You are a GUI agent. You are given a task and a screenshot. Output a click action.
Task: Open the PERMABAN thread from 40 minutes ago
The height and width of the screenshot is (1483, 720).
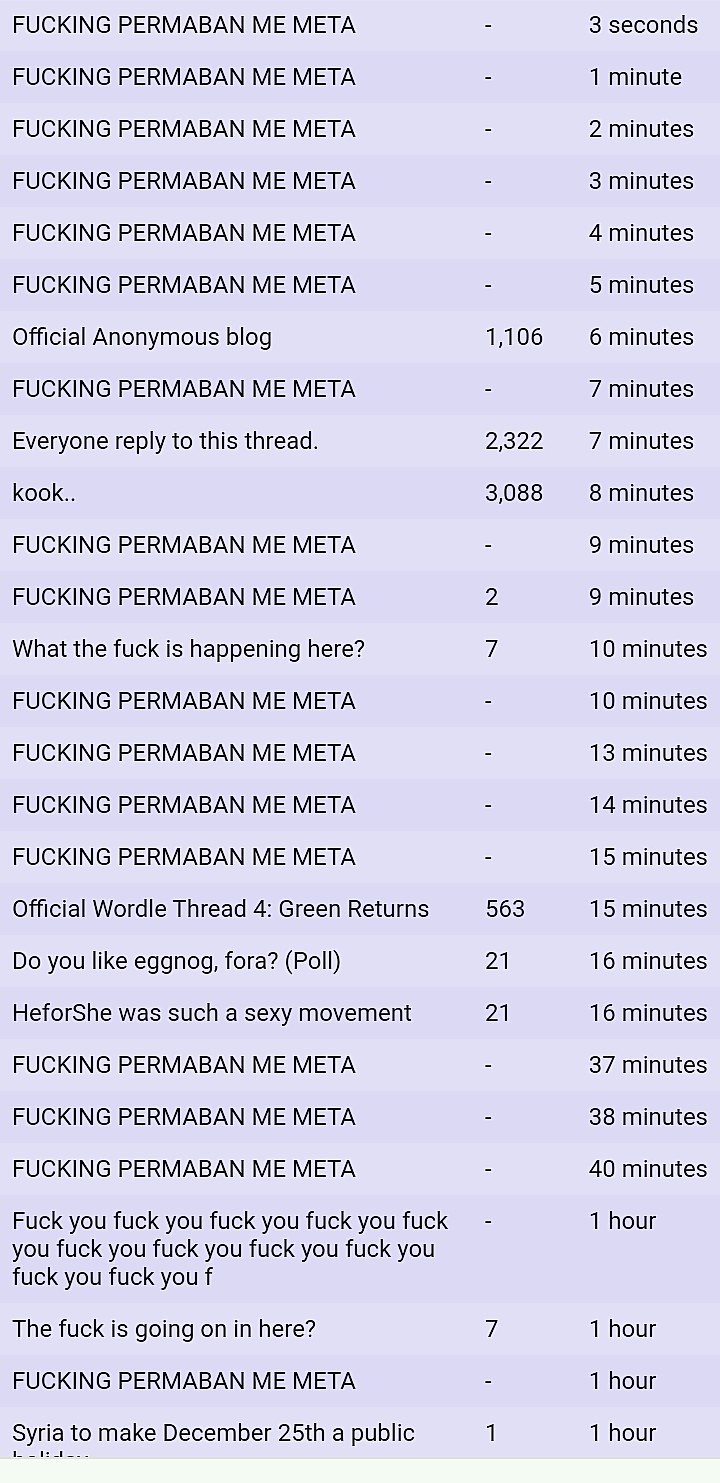coord(184,1169)
